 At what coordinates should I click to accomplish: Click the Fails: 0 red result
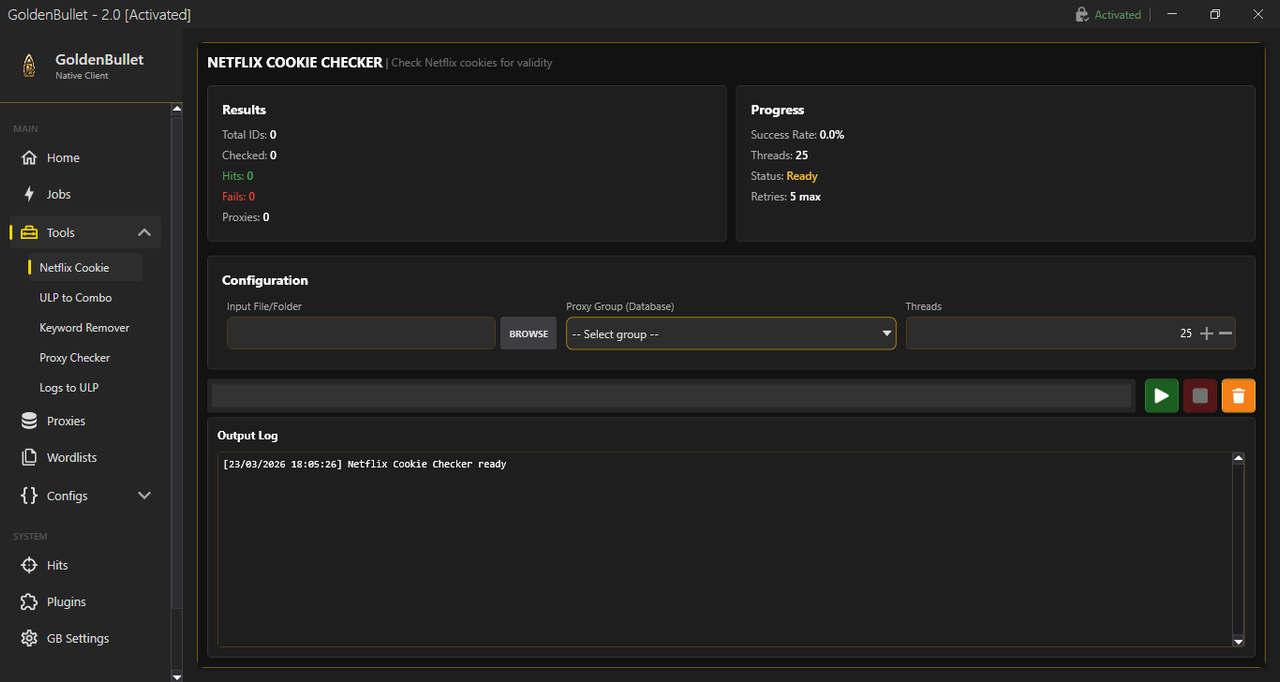click(239, 197)
